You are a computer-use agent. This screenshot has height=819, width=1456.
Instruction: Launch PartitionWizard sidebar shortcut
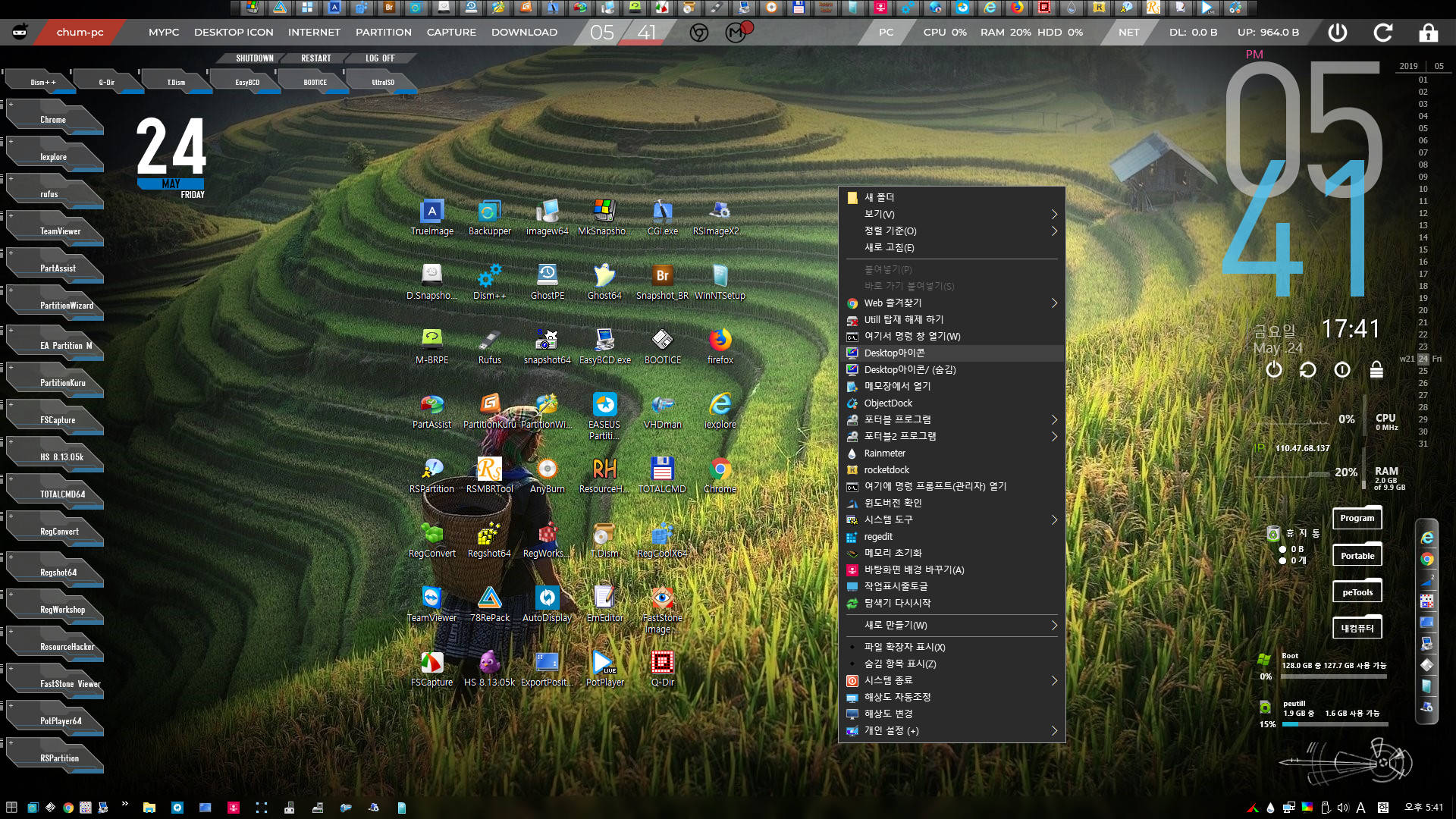coord(55,305)
